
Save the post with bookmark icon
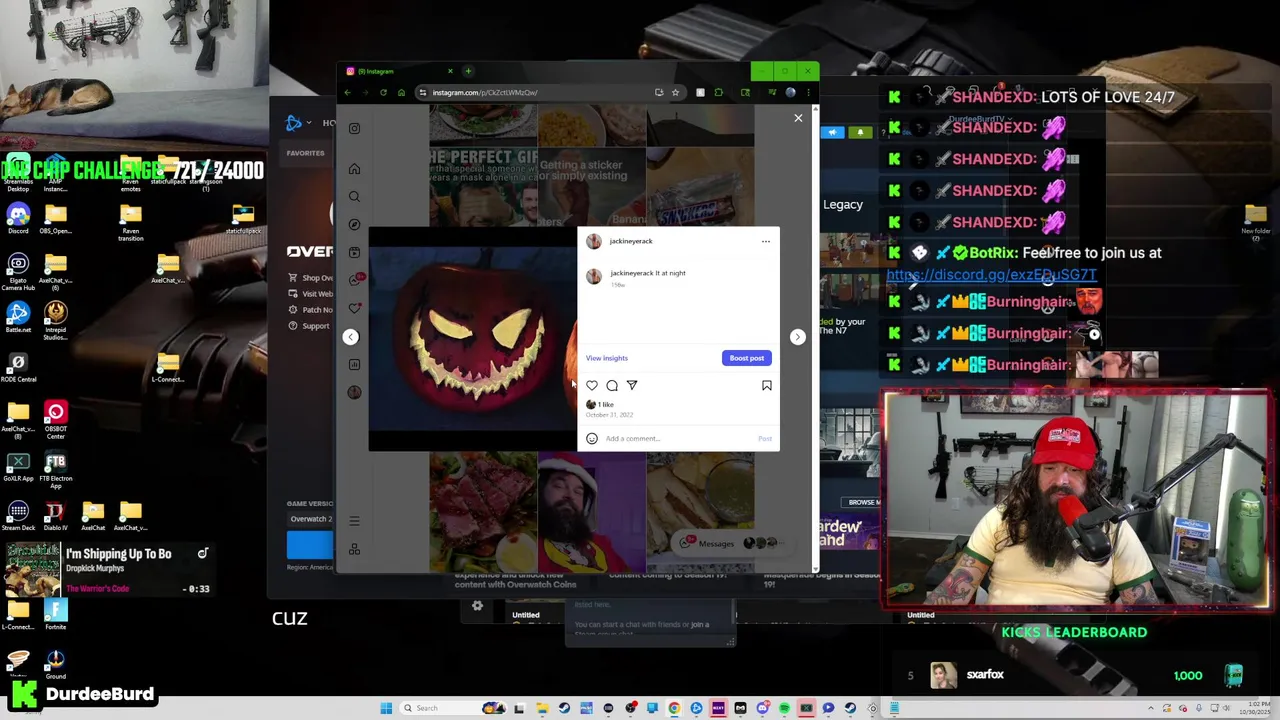pos(767,385)
